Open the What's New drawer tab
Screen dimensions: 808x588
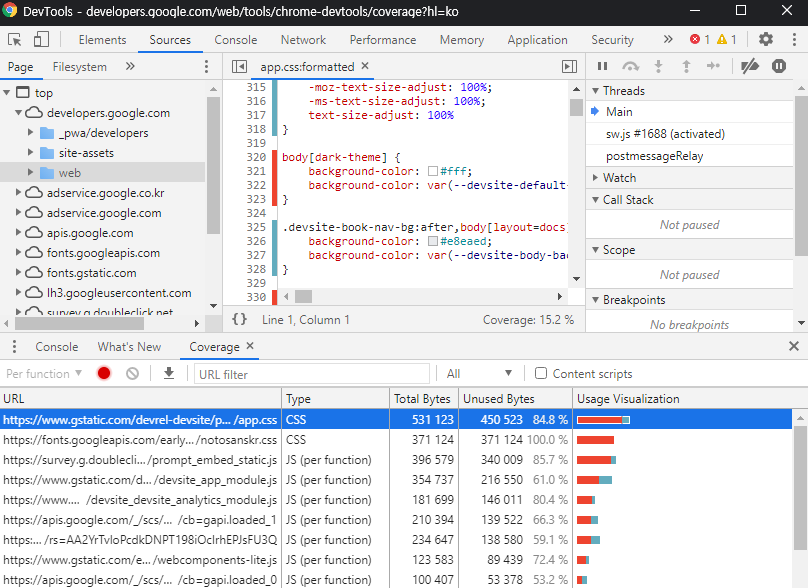pyautogui.click(x=129, y=347)
